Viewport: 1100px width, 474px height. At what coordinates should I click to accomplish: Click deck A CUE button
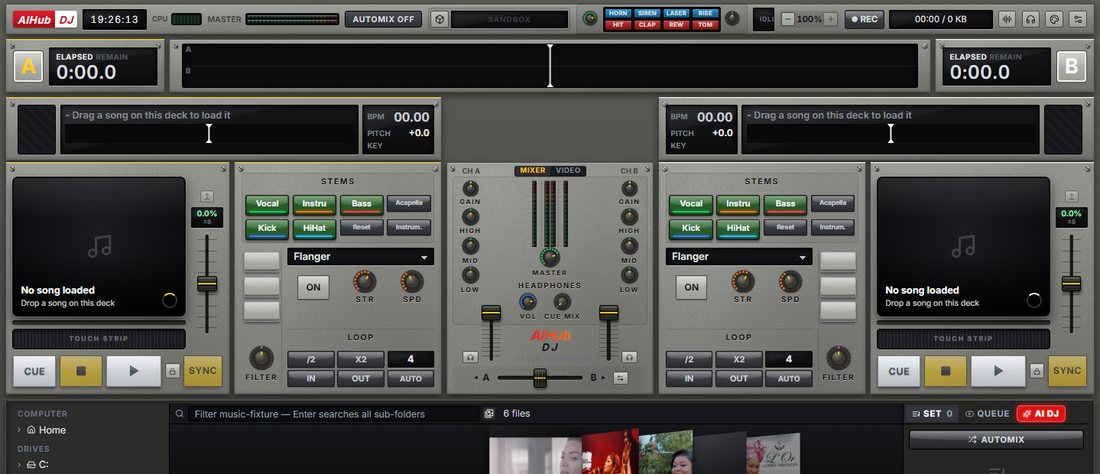[34, 371]
